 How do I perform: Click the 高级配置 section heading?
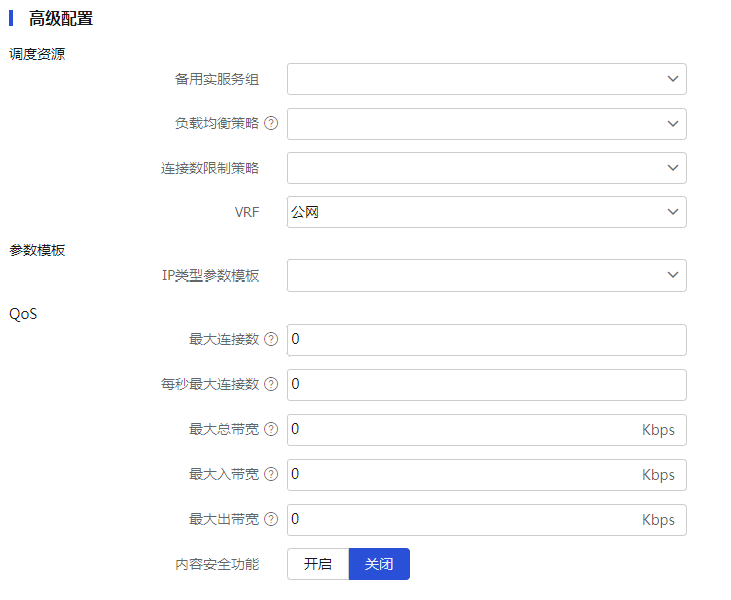[61, 19]
